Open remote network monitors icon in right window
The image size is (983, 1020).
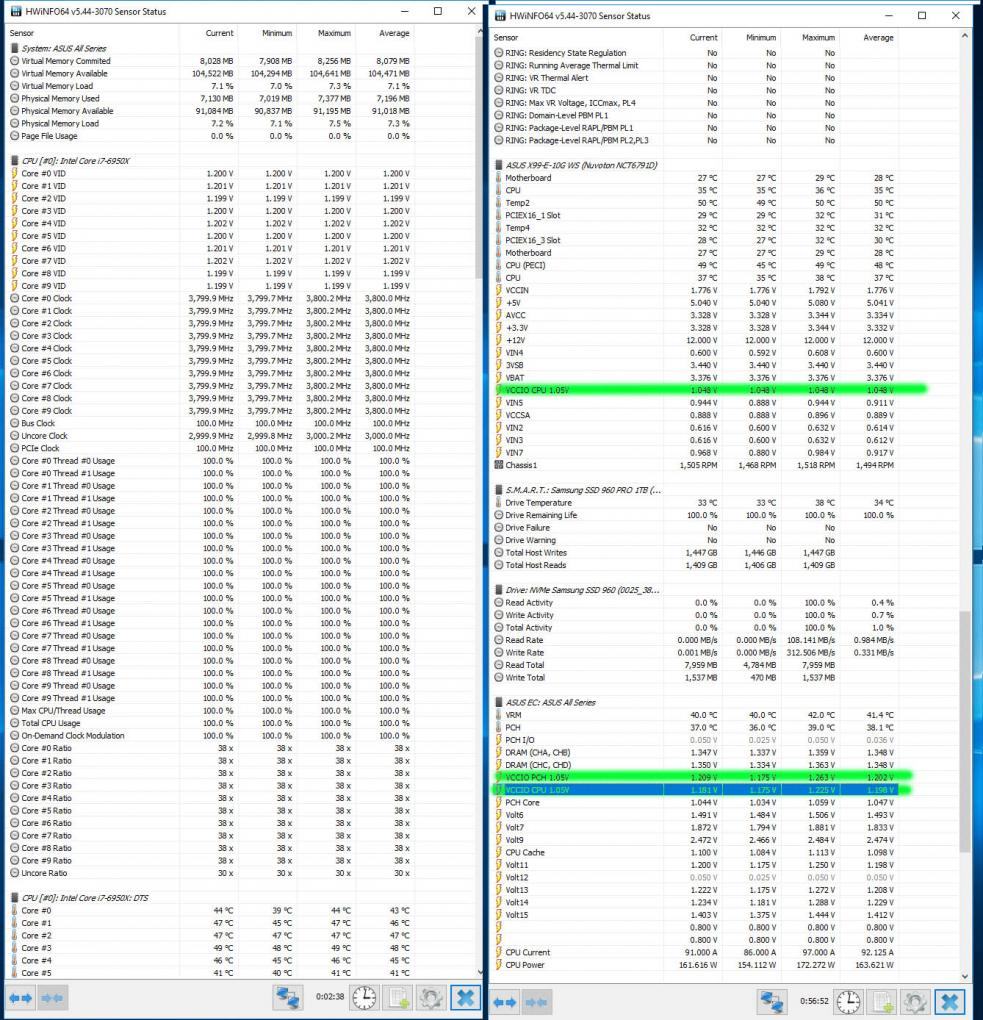coord(772,1002)
